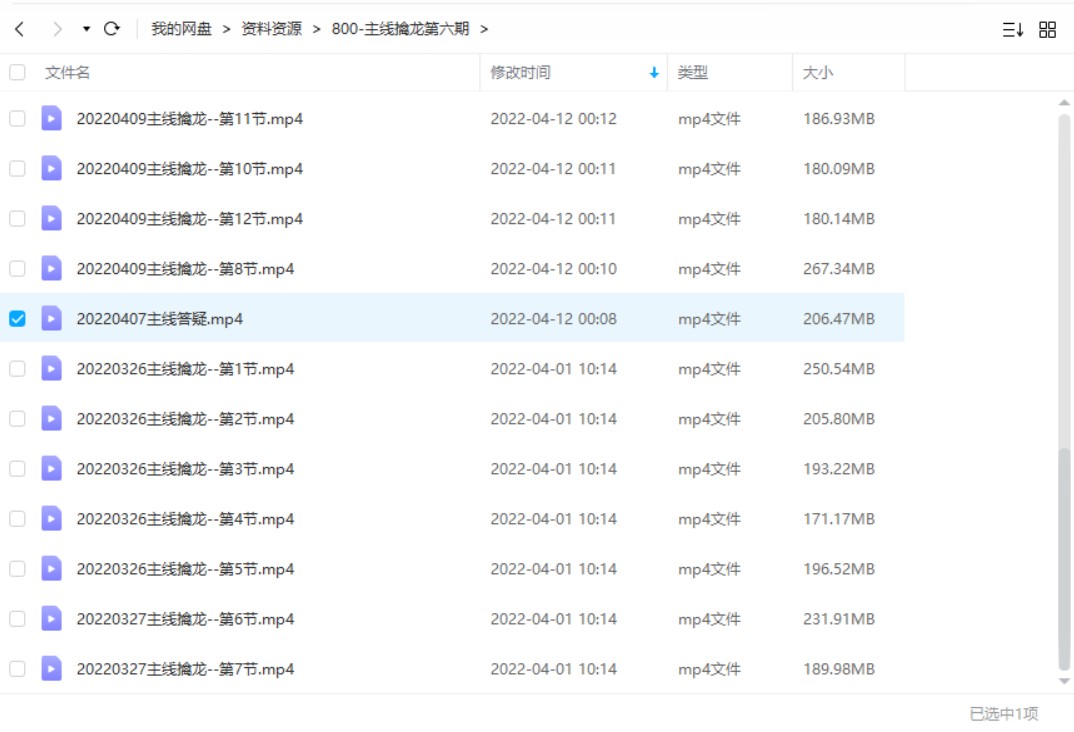
Task: Click the scrollbar down arrow
Action: (1064, 681)
